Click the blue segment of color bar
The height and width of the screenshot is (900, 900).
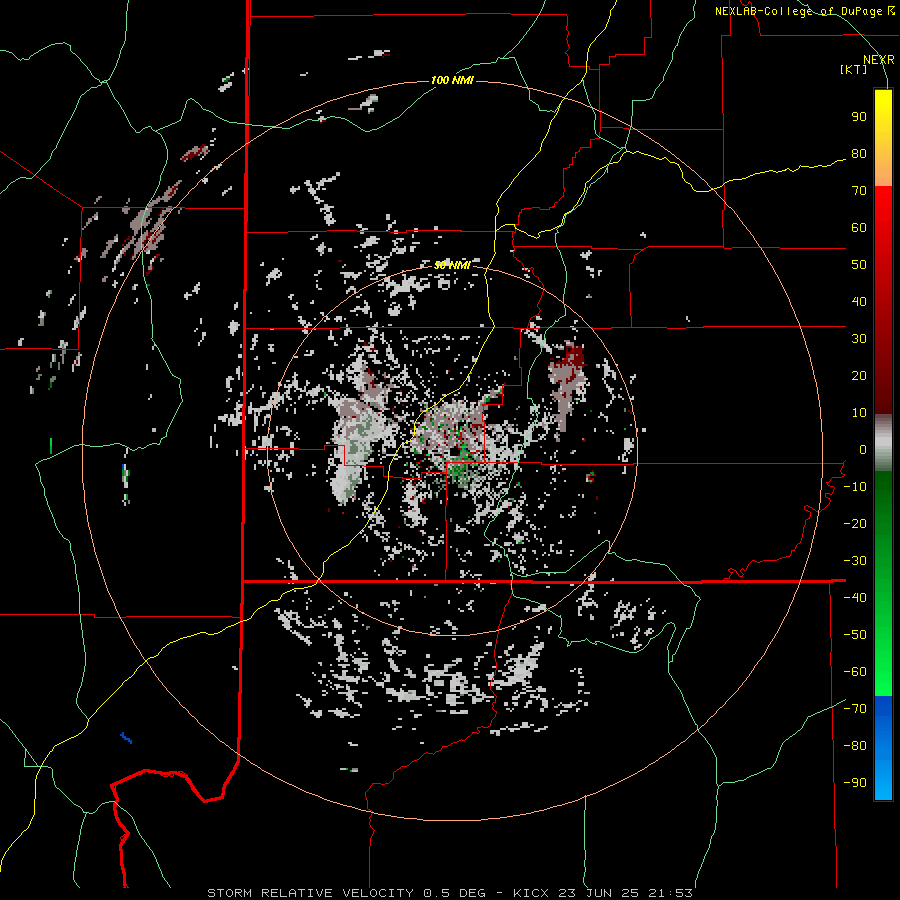[883, 748]
